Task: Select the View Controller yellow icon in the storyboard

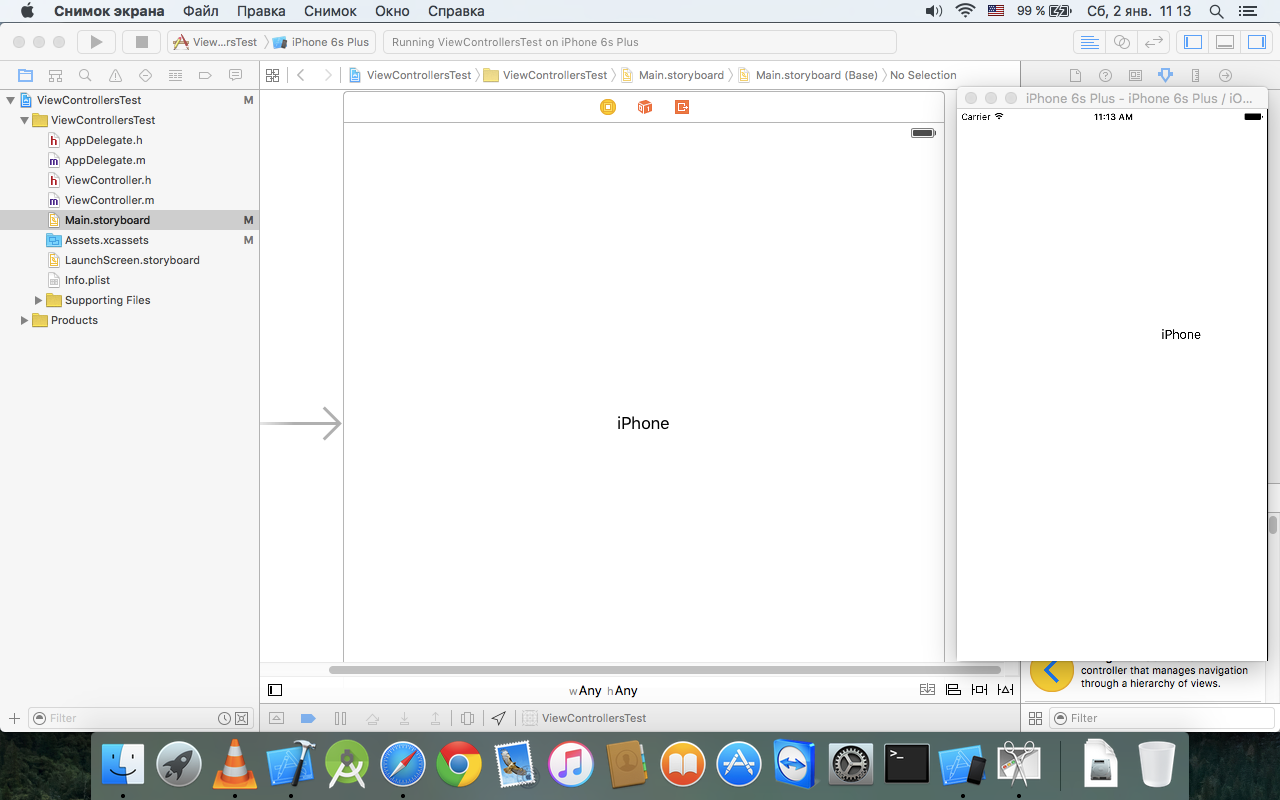Action: pyautogui.click(x=608, y=107)
